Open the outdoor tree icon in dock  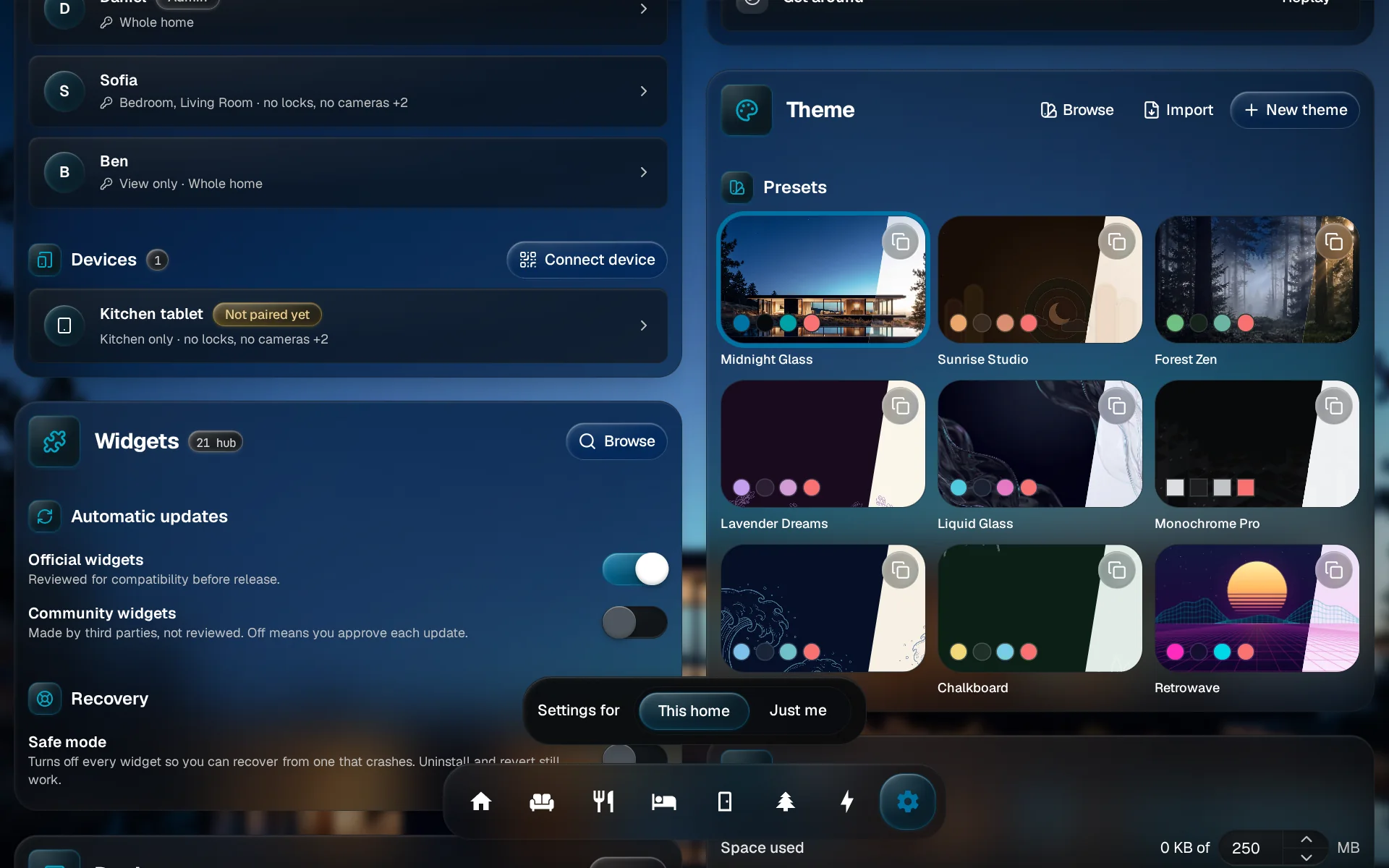click(x=786, y=801)
